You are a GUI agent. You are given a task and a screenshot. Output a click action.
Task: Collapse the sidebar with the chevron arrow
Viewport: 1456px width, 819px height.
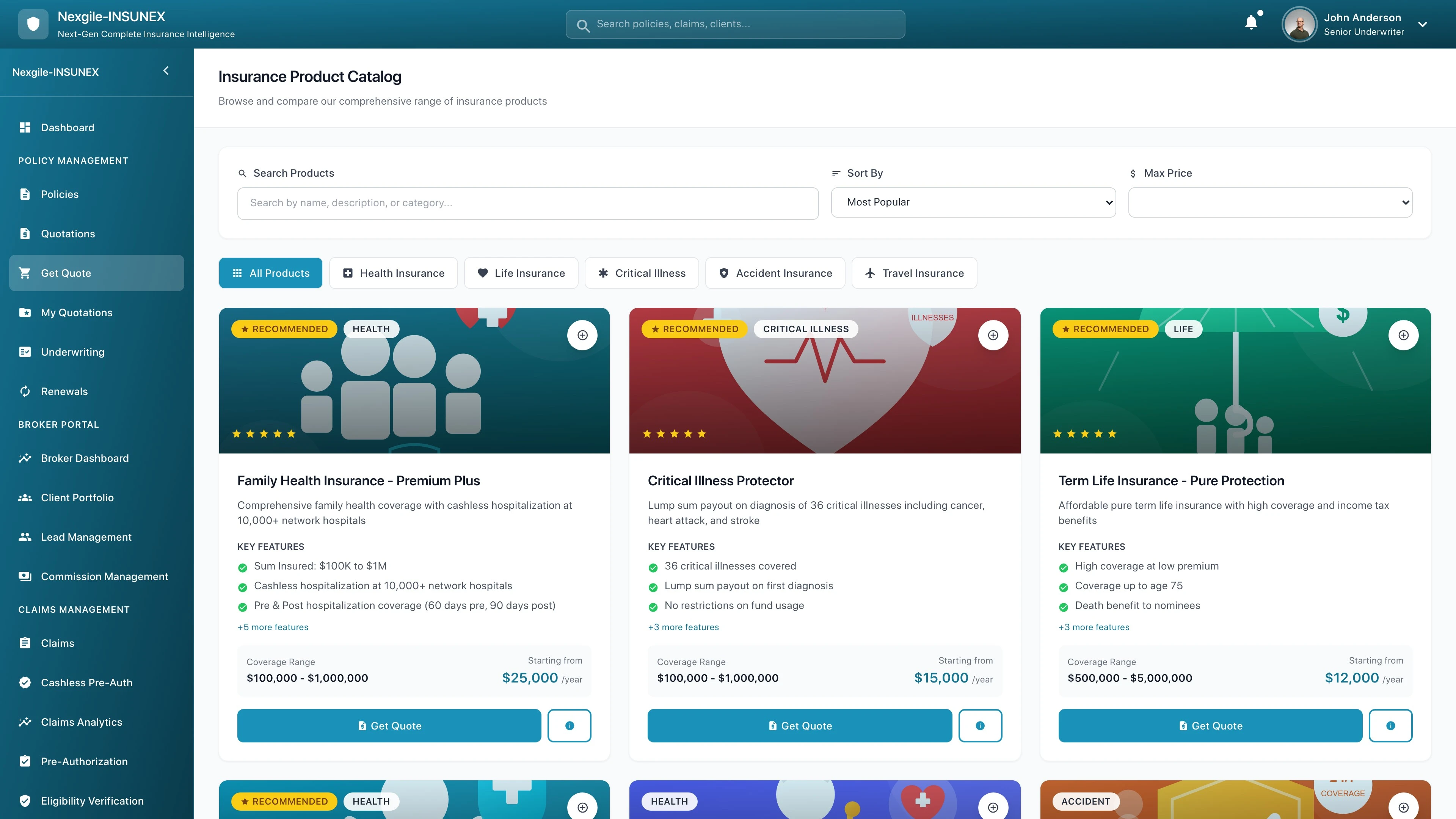point(166,71)
